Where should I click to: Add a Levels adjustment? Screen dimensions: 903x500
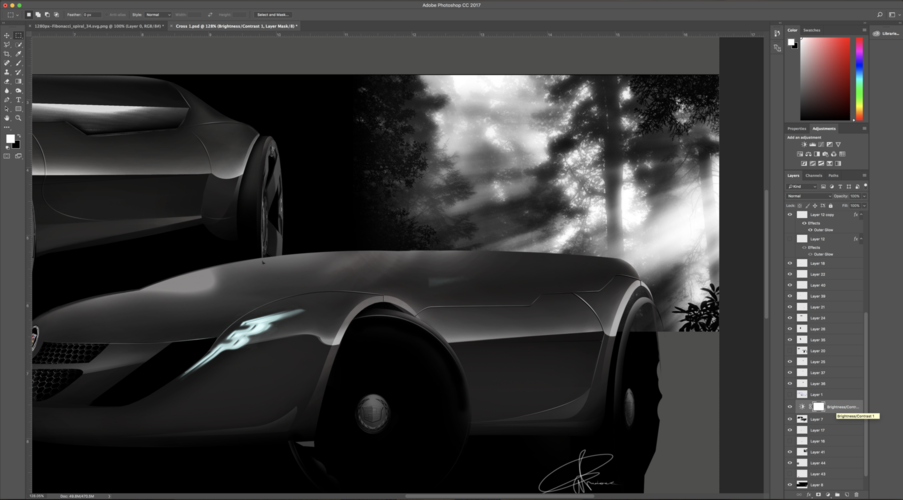click(813, 145)
